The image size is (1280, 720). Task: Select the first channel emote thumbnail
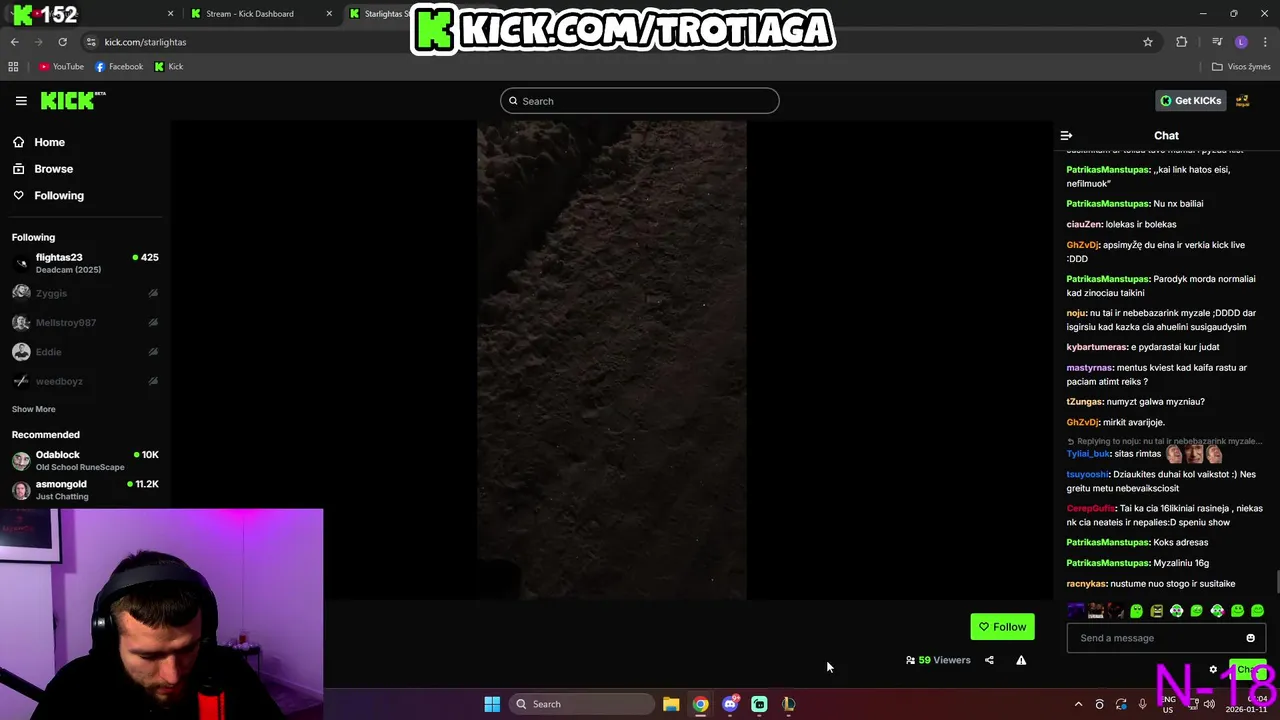pos(1076,611)
